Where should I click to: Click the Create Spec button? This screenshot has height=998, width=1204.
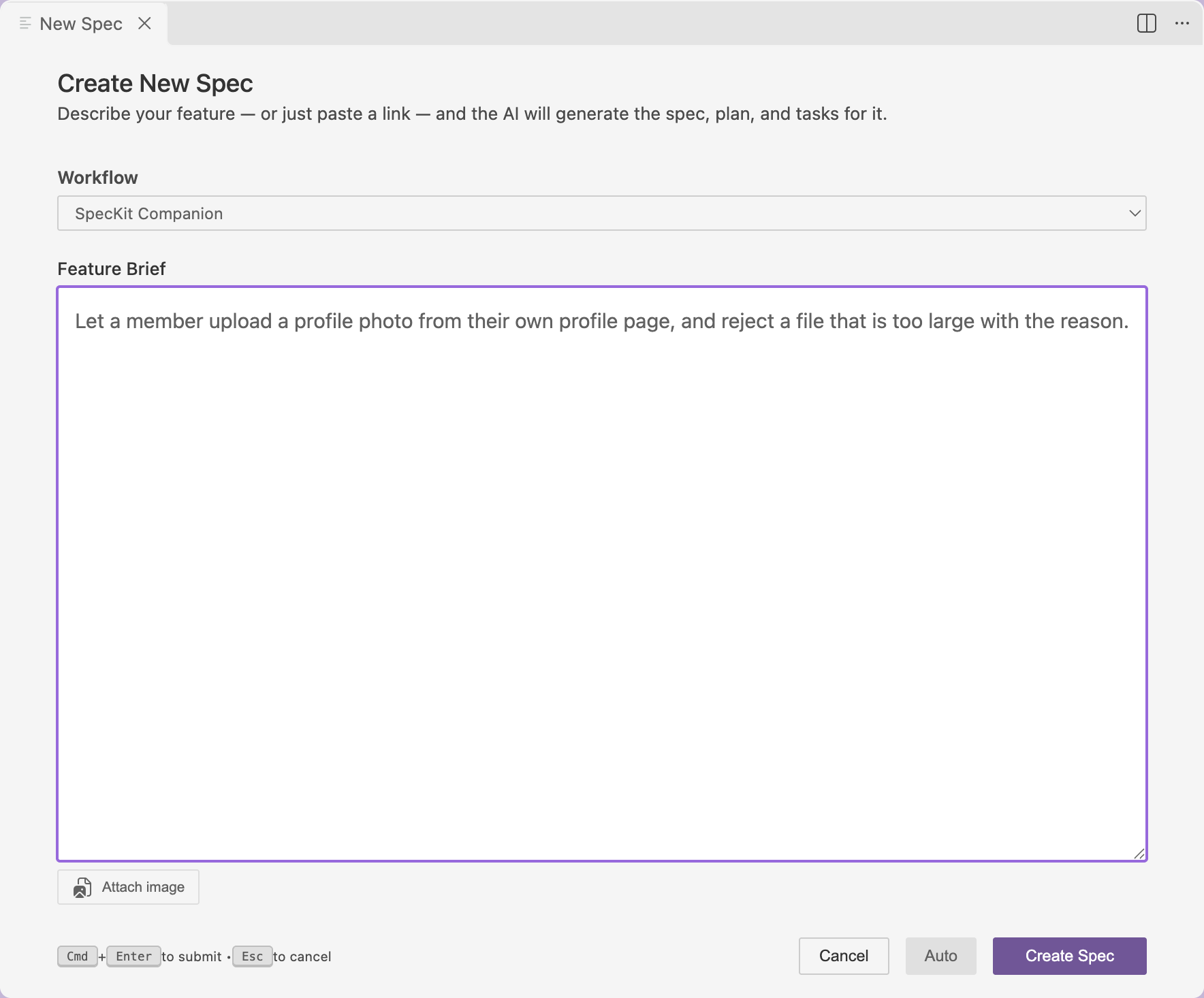click(1069, 956)
